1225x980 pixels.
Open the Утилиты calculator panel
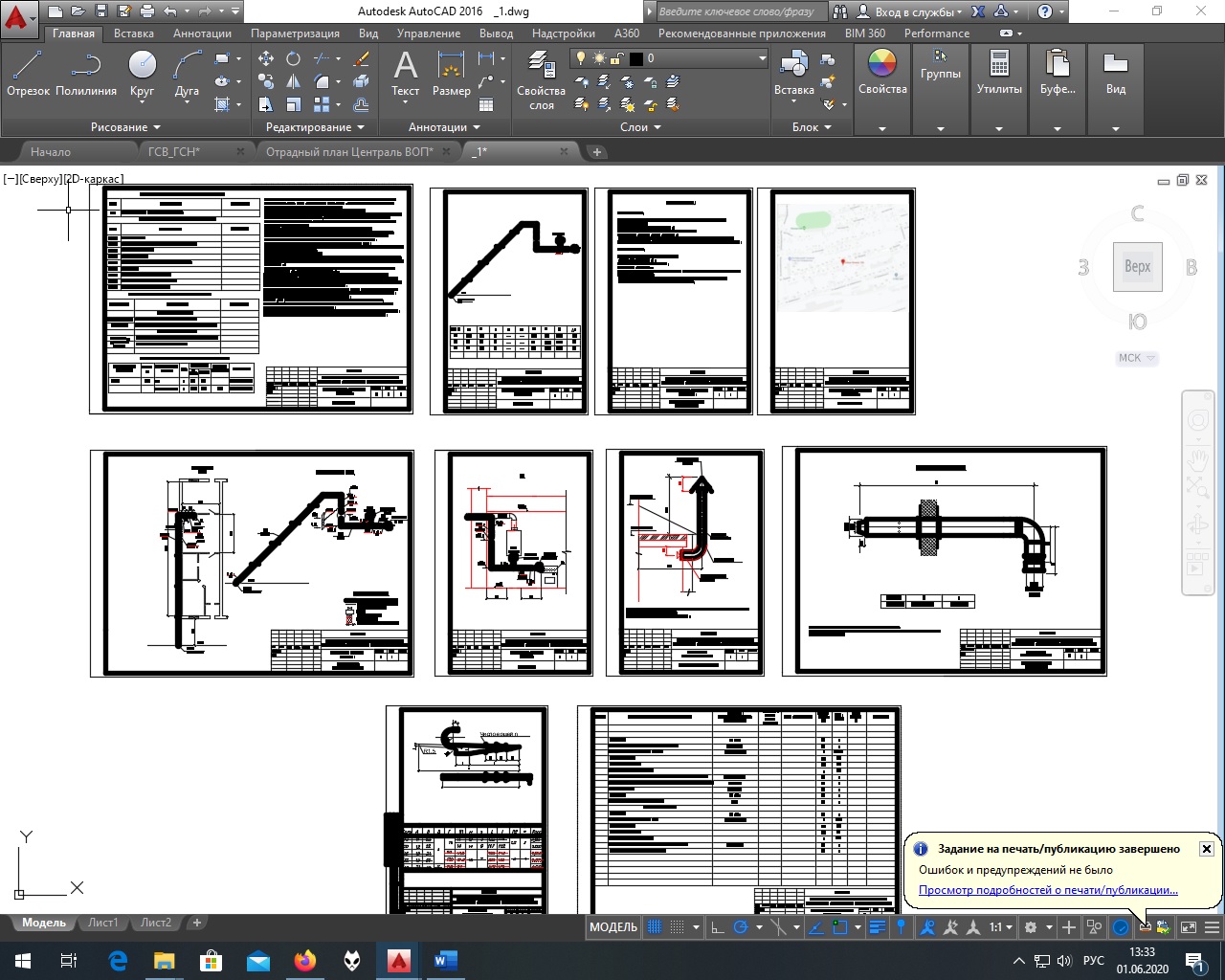point(999,73)
